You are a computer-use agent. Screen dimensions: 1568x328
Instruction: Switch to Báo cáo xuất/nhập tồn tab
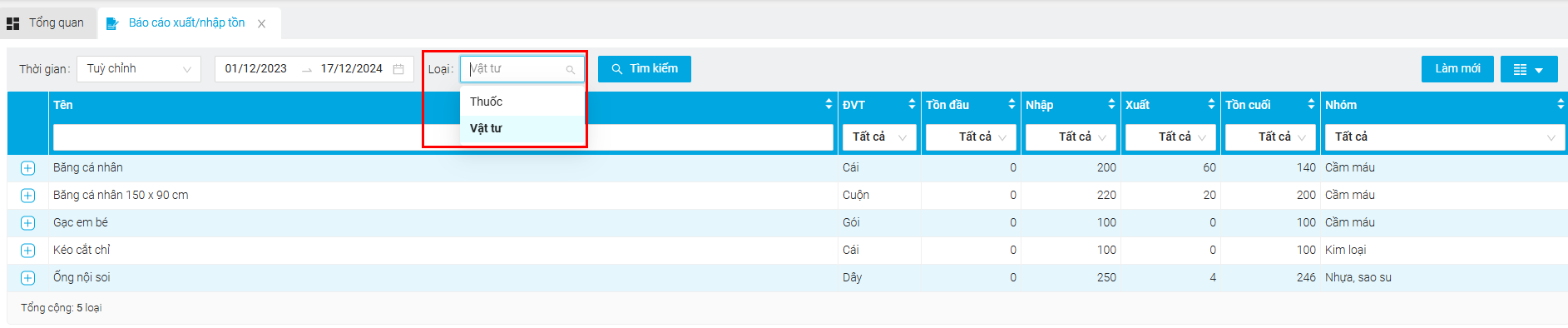tap(186, 23)
